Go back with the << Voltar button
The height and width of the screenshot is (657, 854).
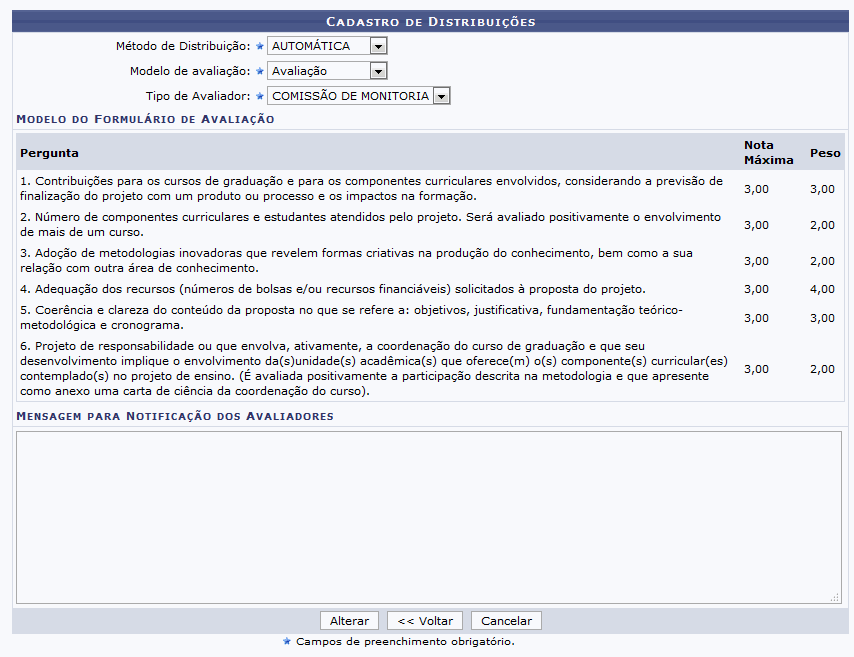[x=425, y=620]
